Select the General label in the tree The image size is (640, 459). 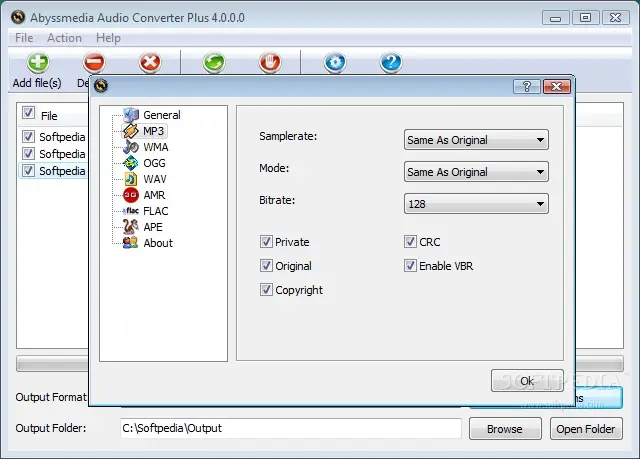pos(162,115)
